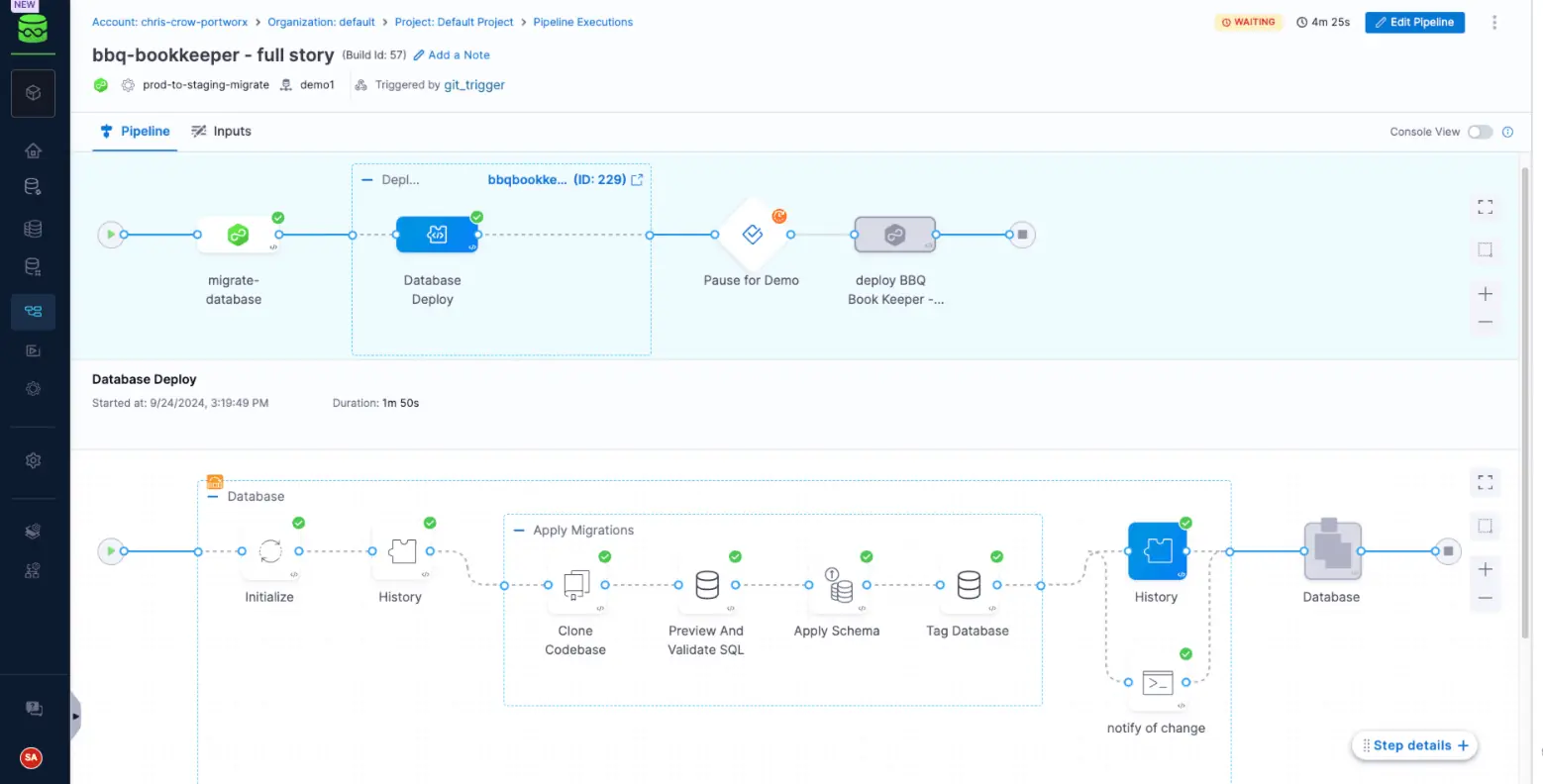Open the Add a Note link
This screenshot has height=784, width=1543.
tap(452, 55)
